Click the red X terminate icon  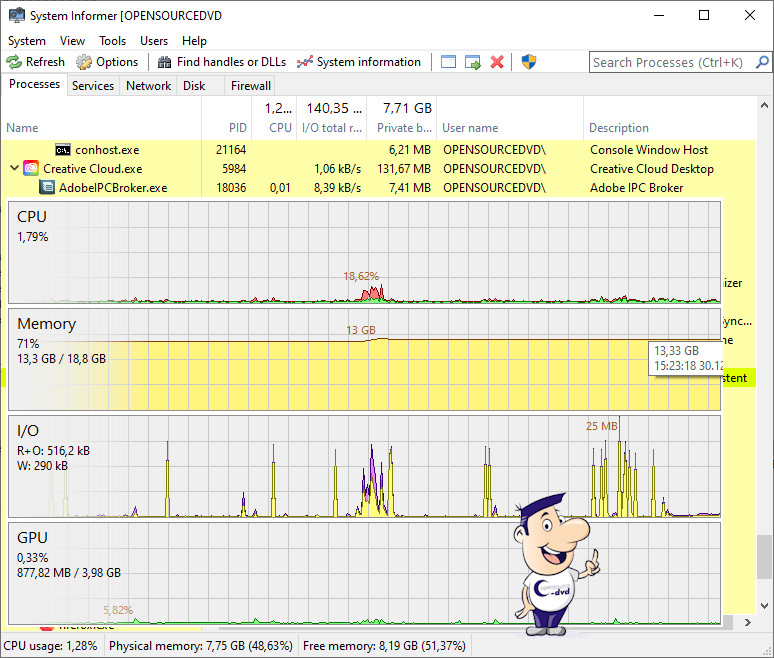coord(498,62)
